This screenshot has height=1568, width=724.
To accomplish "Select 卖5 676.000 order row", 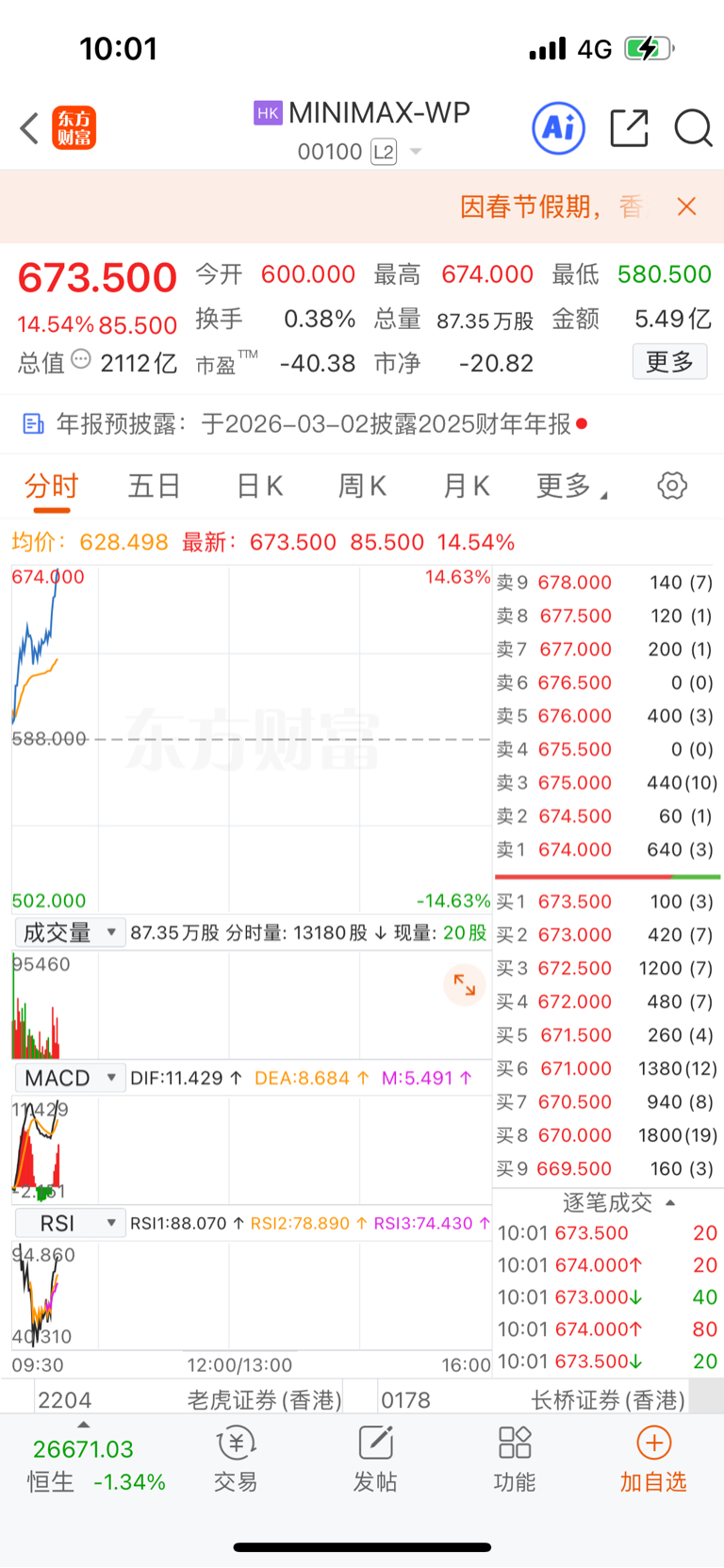I will (606, 716).
